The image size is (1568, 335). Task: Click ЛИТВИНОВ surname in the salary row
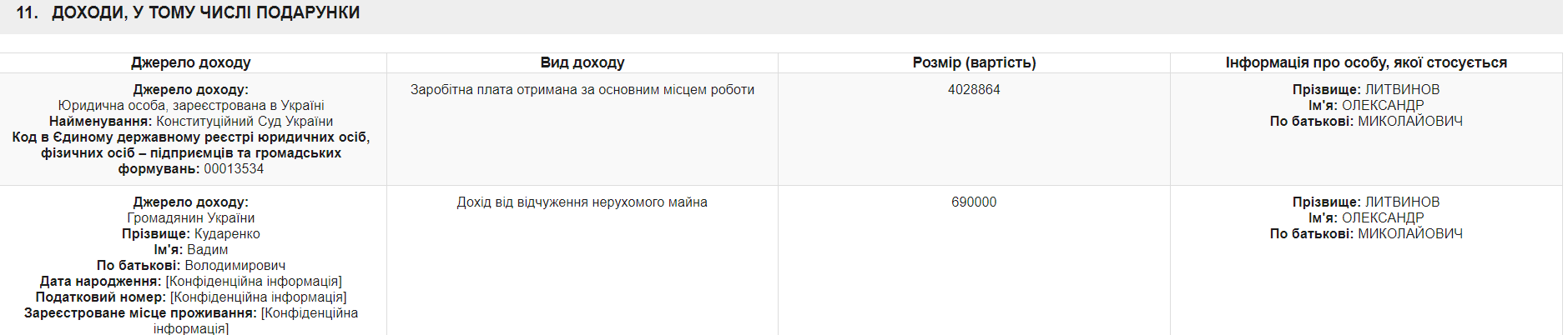tap(1402, 90)
